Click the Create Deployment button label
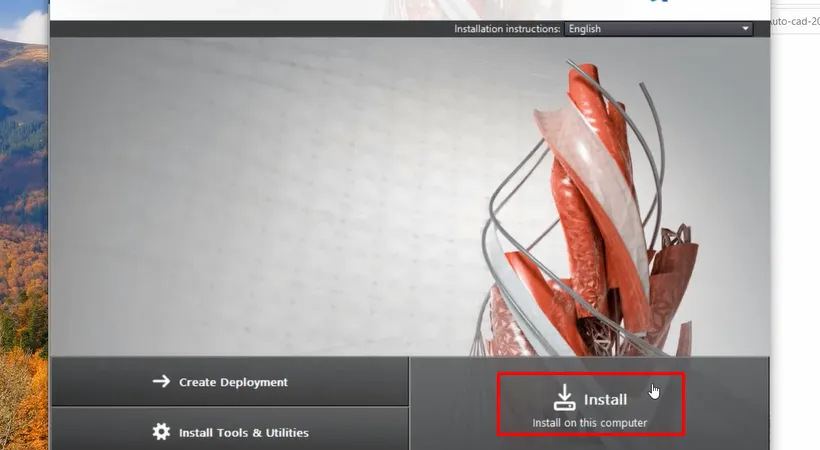Viewport: 820px width, 450px height. click(233, 382)
